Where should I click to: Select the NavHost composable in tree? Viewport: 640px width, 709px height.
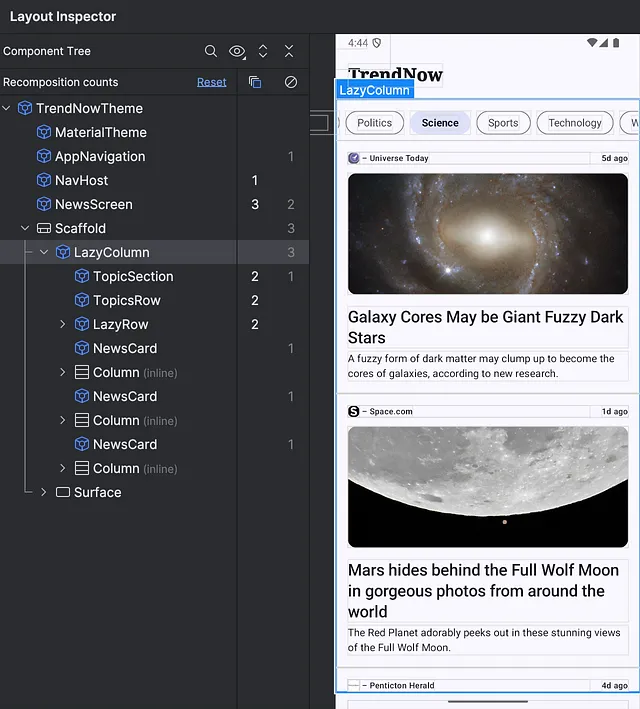coord(82,180)
